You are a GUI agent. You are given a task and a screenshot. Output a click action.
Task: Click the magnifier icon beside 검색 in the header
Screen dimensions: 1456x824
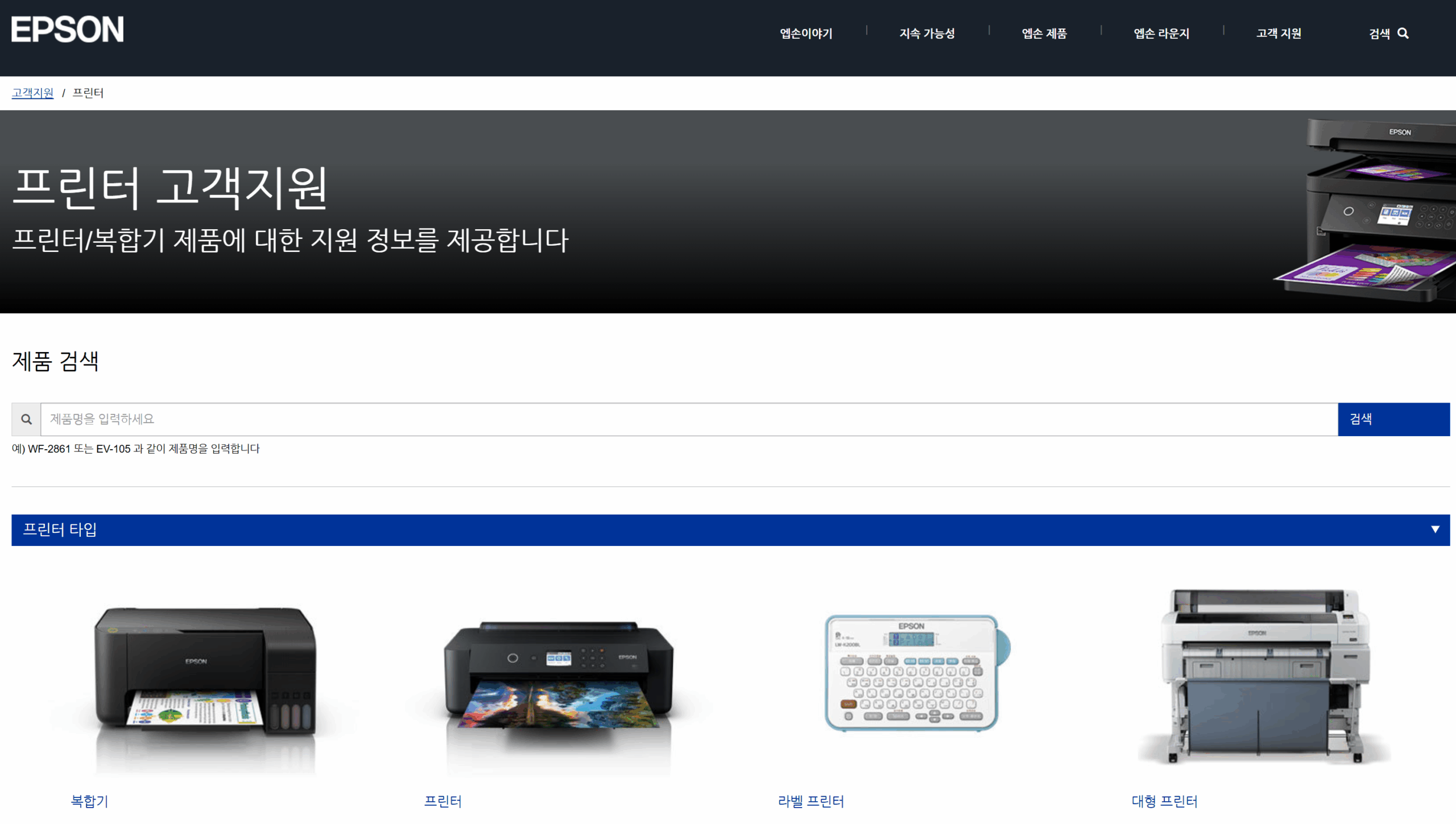point(1403,34)
